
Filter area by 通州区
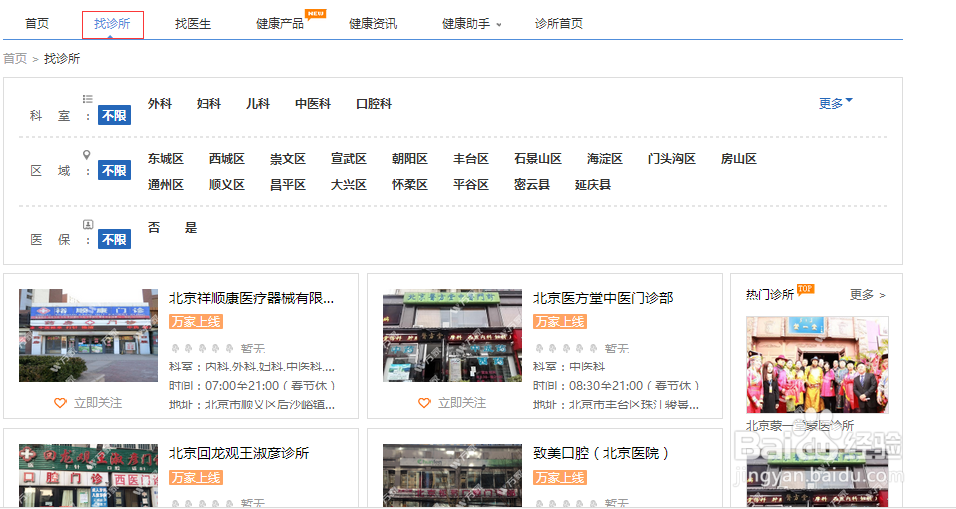166,185
